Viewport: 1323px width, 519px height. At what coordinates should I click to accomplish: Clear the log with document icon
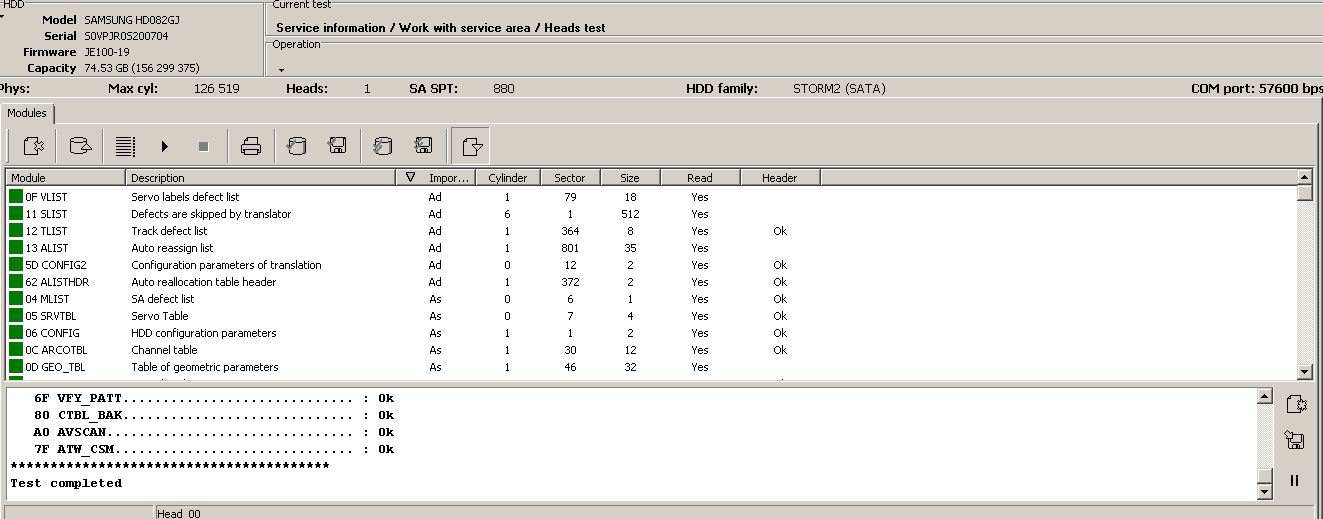(1295, 405)
